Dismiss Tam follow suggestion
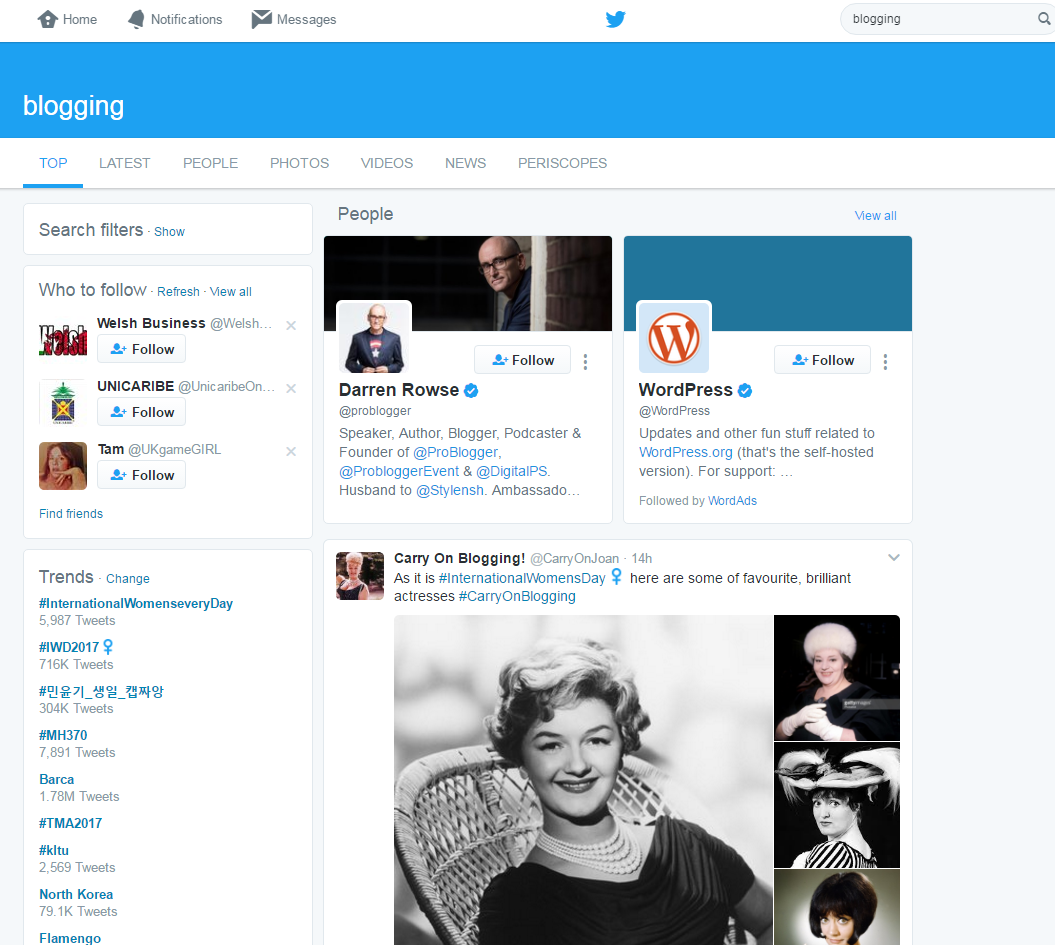The image size is (1055, 945). click(x=291, y=451)
